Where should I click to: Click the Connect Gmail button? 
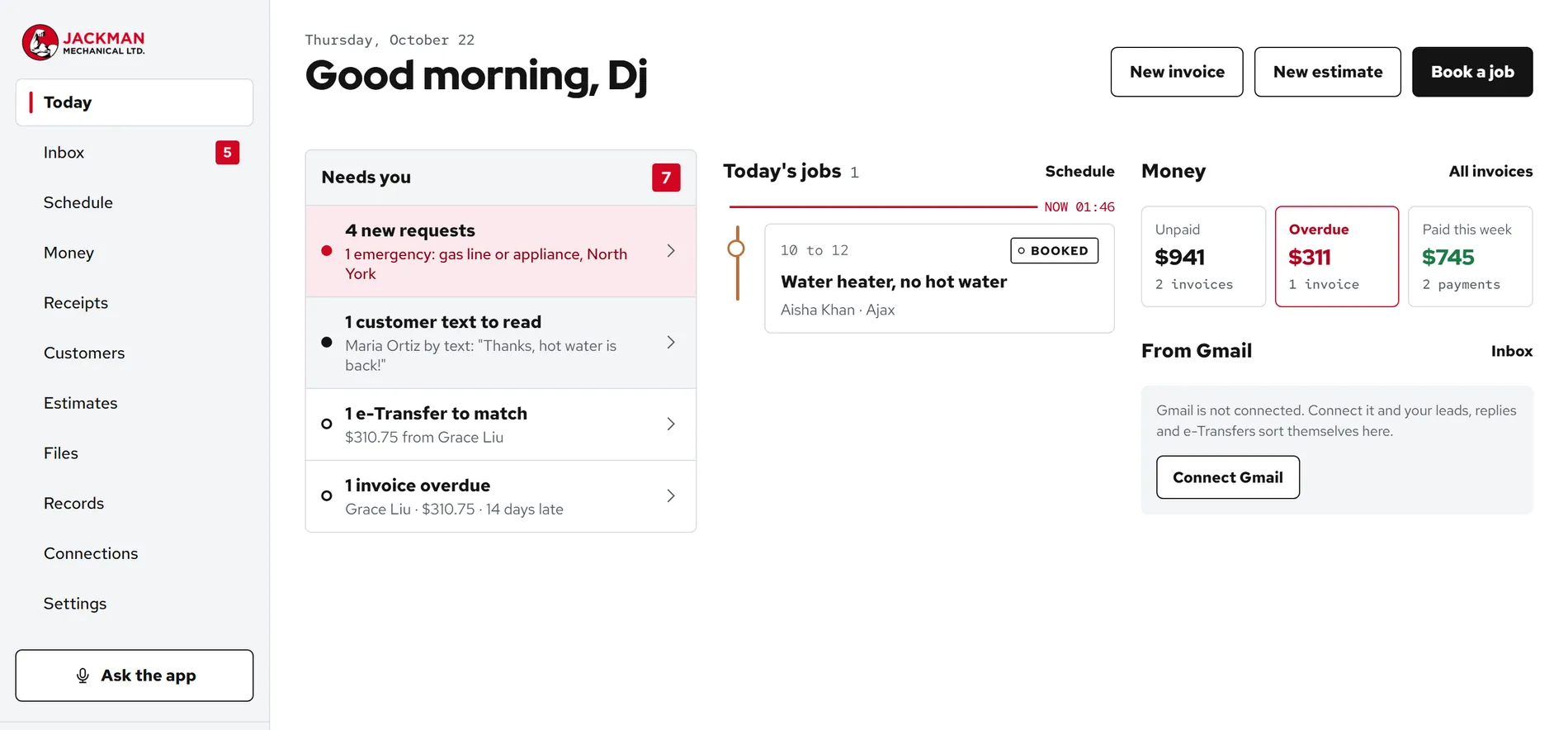[1228, 477]
